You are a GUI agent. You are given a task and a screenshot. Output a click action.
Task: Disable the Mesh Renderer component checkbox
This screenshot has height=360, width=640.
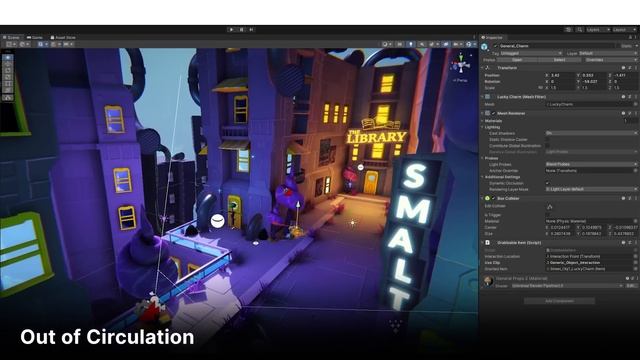[493, 113]
